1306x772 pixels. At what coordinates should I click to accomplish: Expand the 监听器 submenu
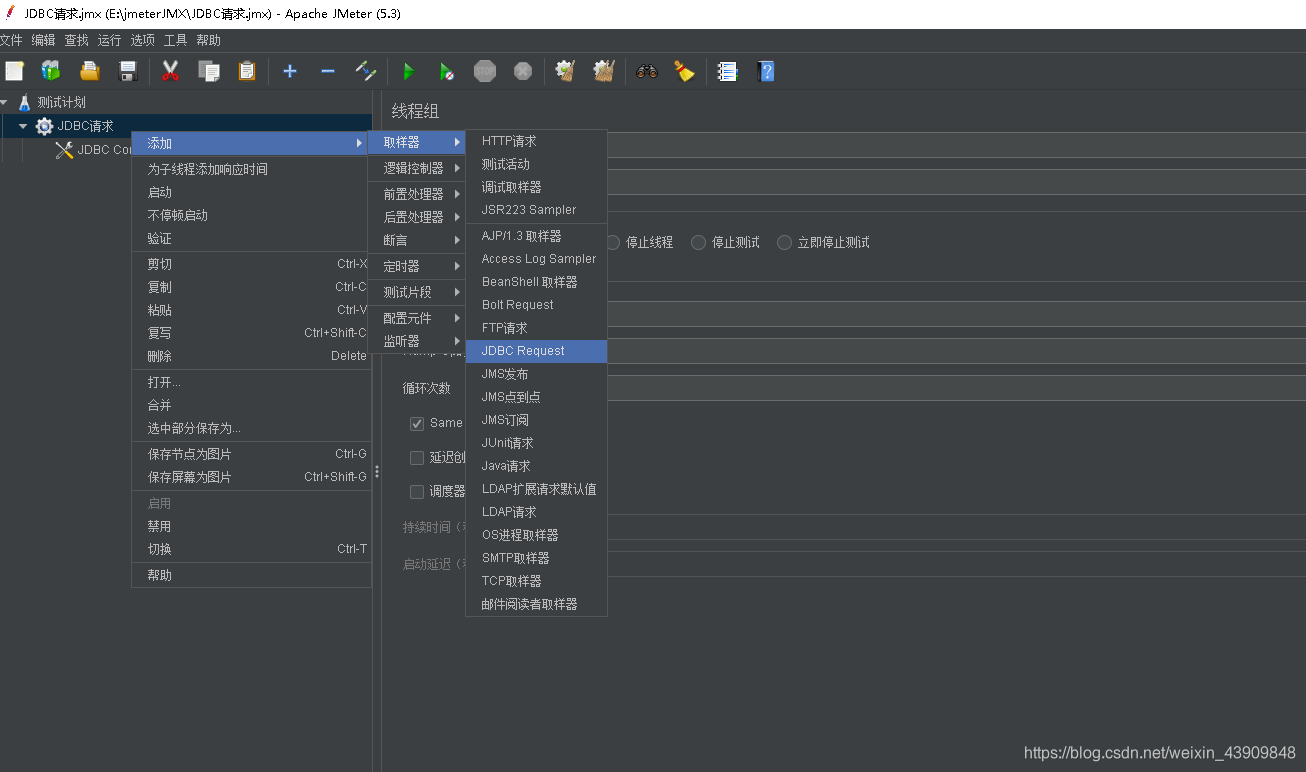tap(418, 341)
